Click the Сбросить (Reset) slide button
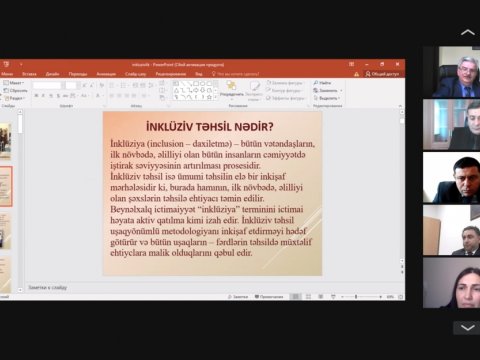The width and height of the screenshot is (480, 360). (x=15, y=90)
